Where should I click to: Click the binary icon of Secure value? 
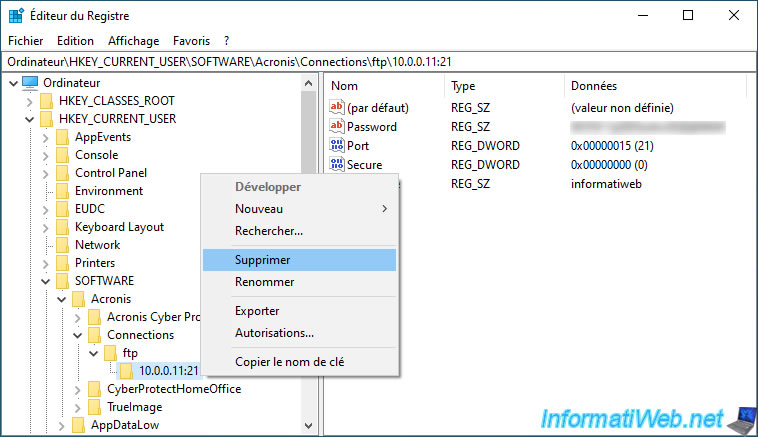point(336,164)
